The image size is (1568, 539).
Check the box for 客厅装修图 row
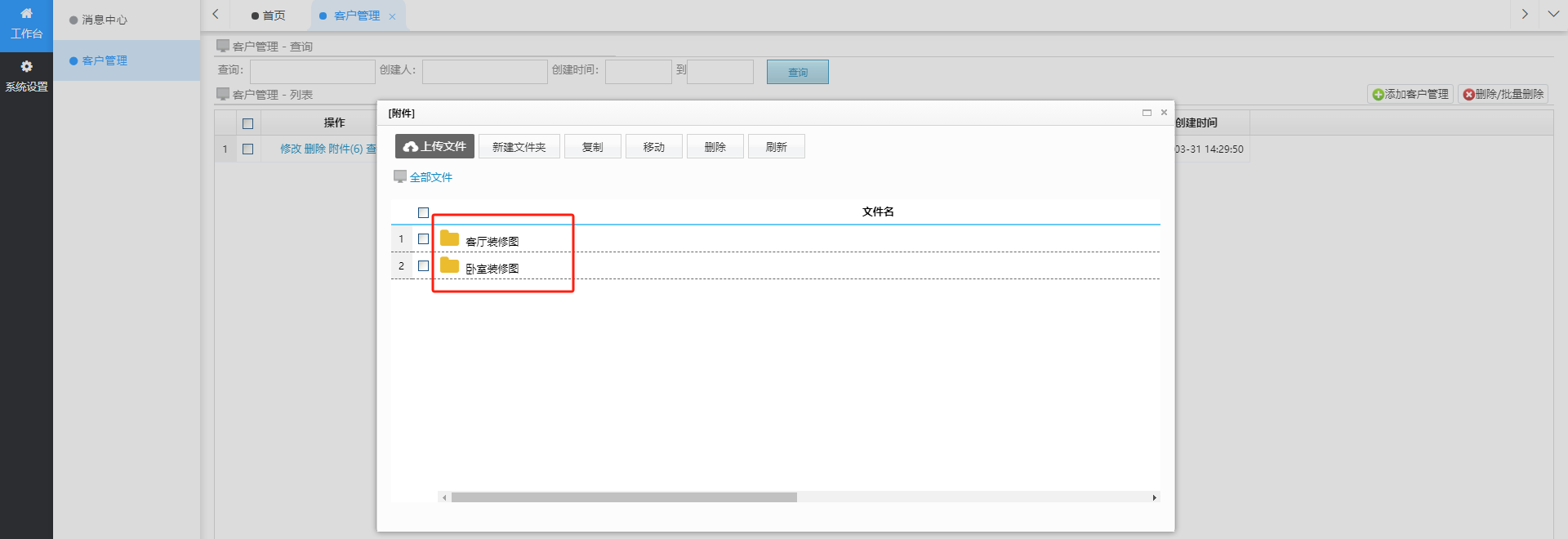(423, 239)
